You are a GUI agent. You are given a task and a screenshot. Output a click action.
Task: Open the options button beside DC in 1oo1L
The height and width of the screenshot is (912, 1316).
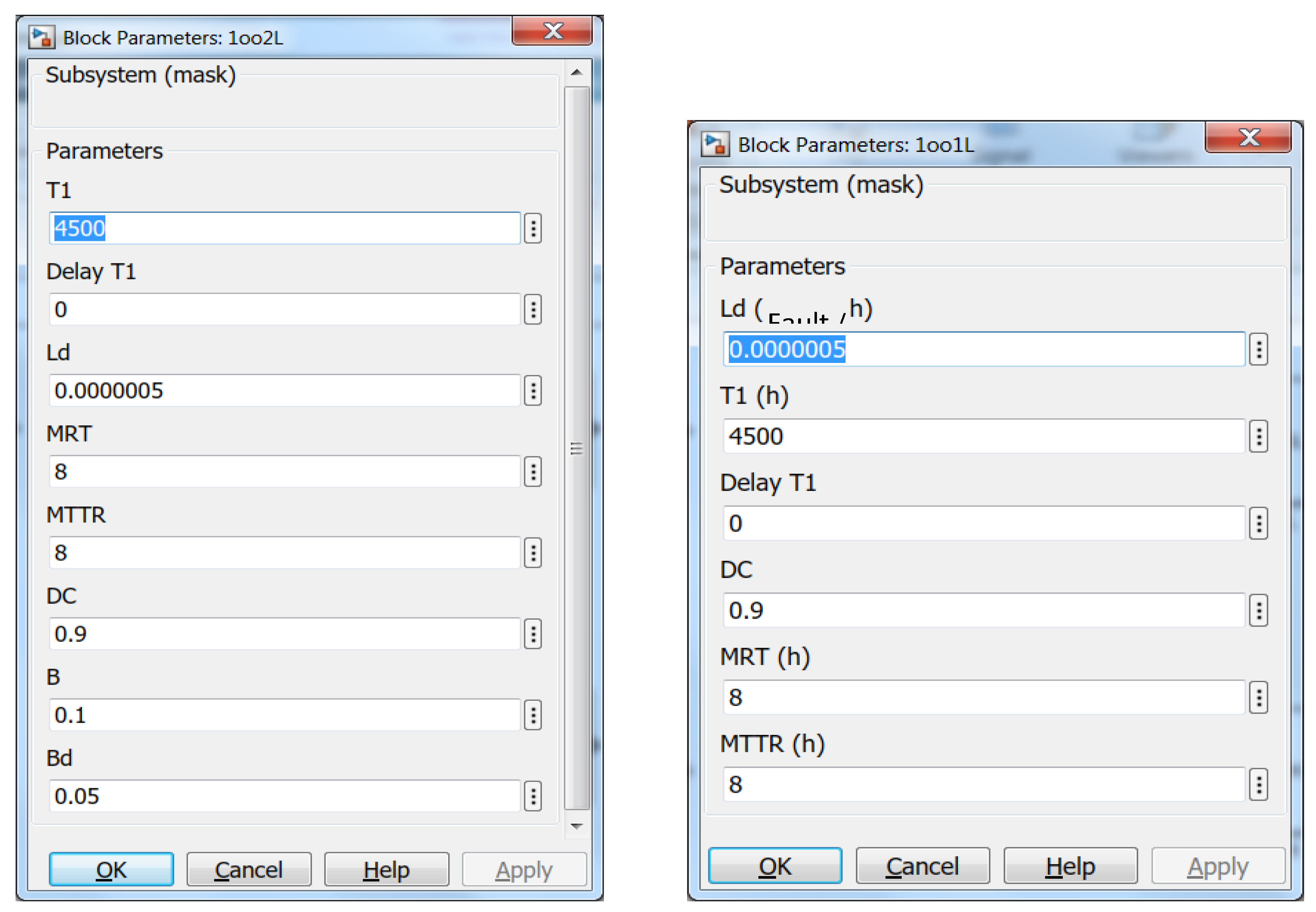coord(1258,610)
